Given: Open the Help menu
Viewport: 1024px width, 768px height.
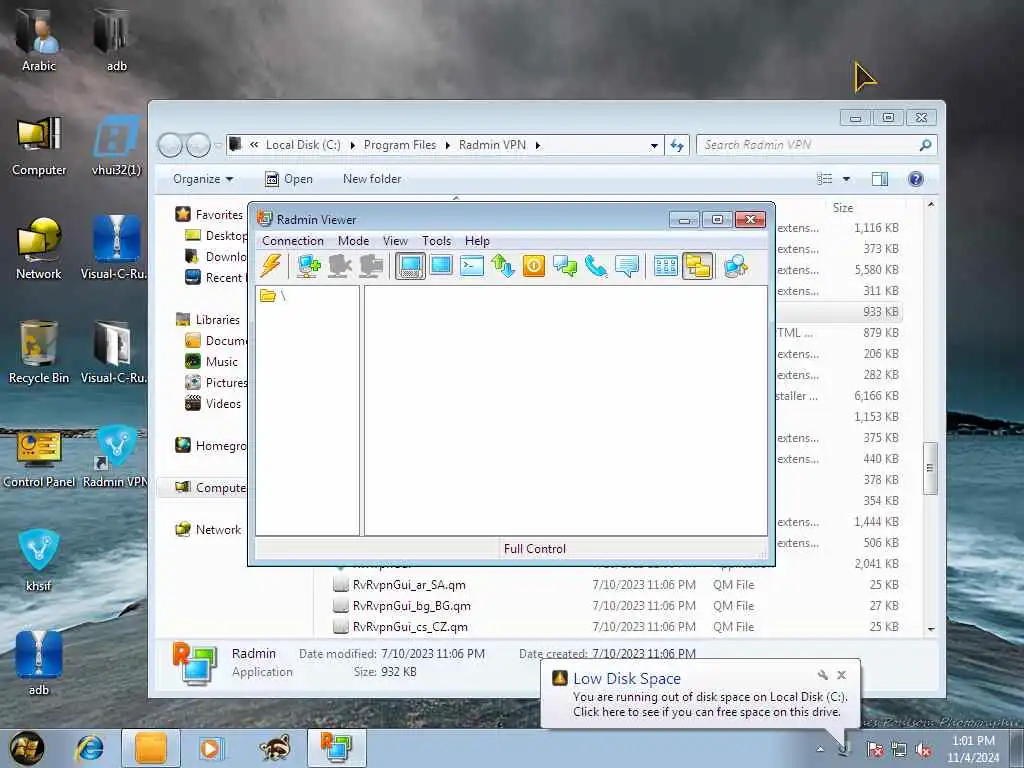Looking at the screenshot, I should point(477,241).
